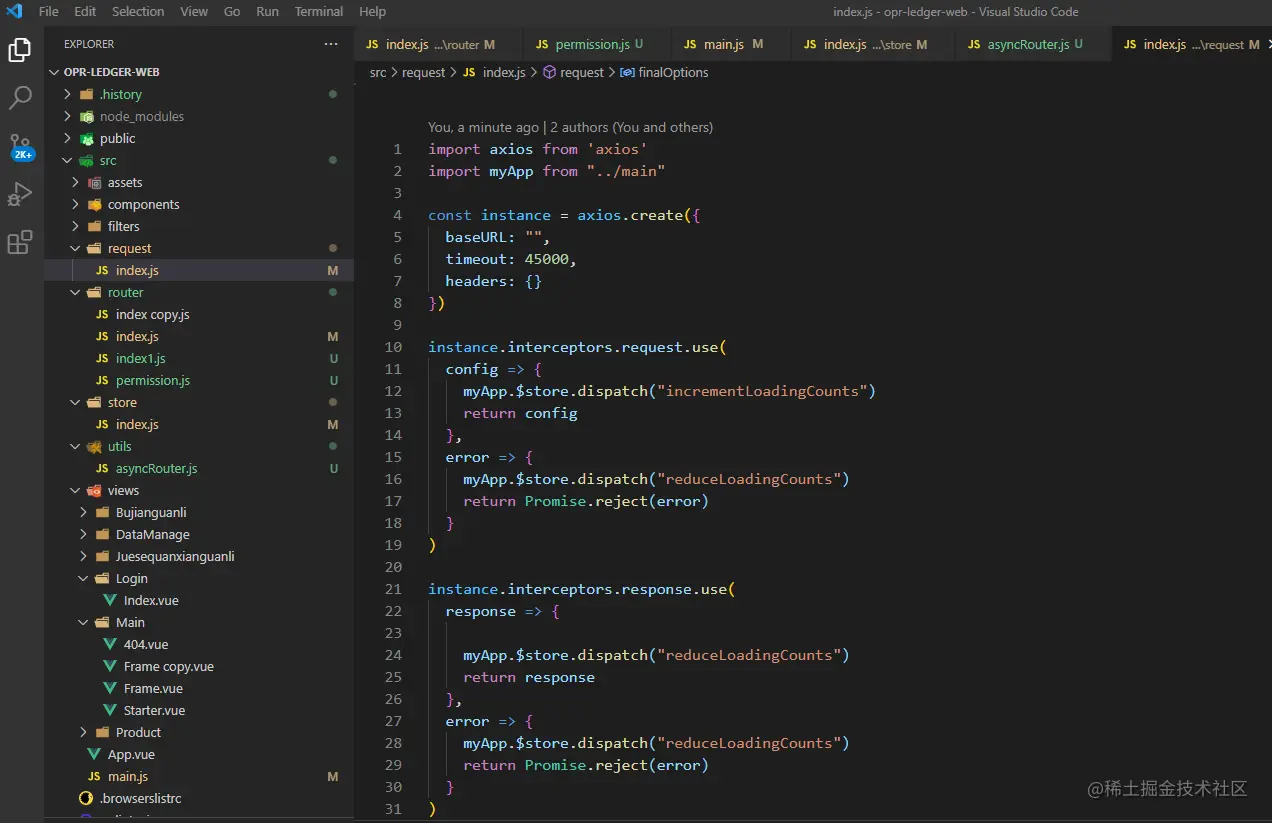Open the Edit menu
The height and width of the screenshot is (823, 1272).
point(85,12)
